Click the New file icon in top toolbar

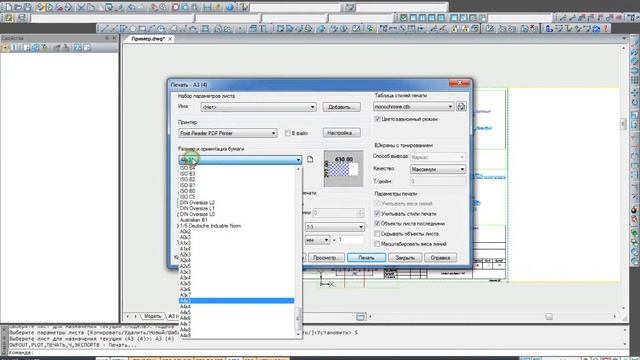click(8, 7)
